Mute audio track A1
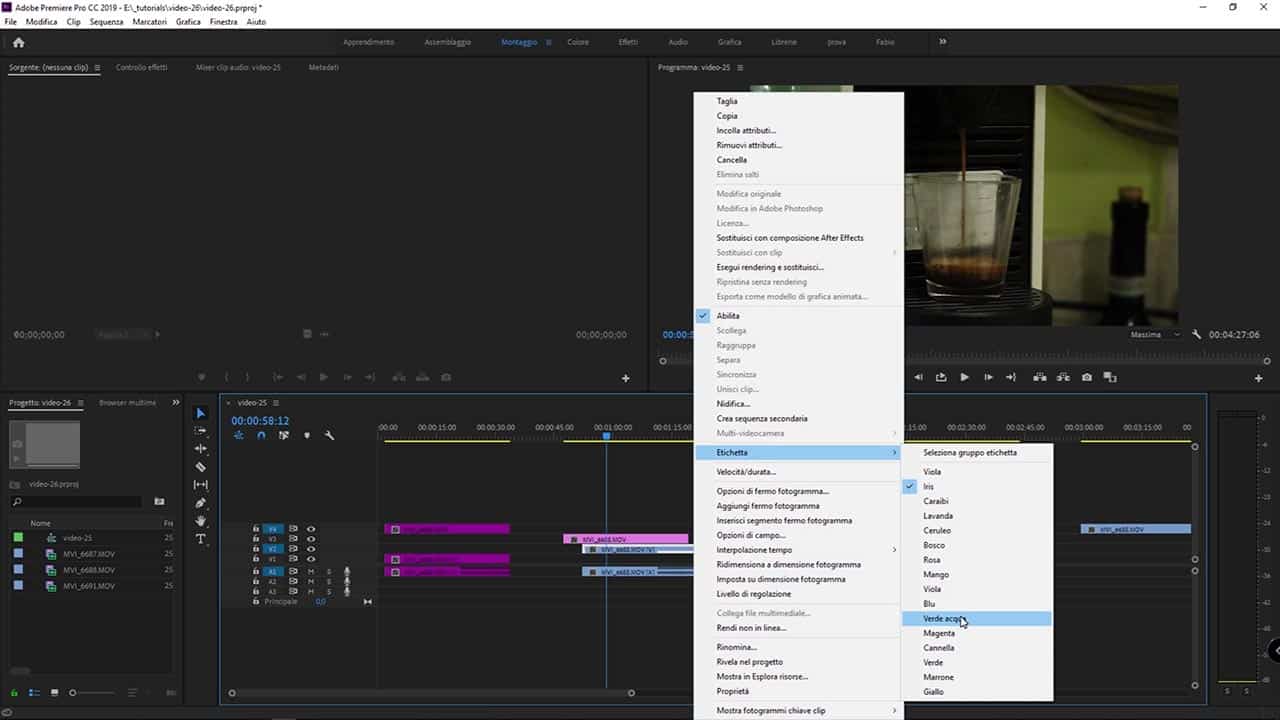Screen dimensions: 1280x720 (311, 571)
